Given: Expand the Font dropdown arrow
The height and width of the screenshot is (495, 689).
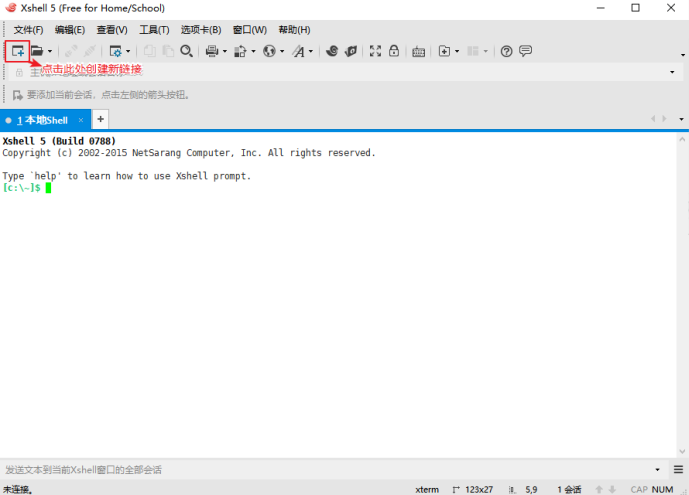Looking at the screenshot, I should click(x=311, y=52).
